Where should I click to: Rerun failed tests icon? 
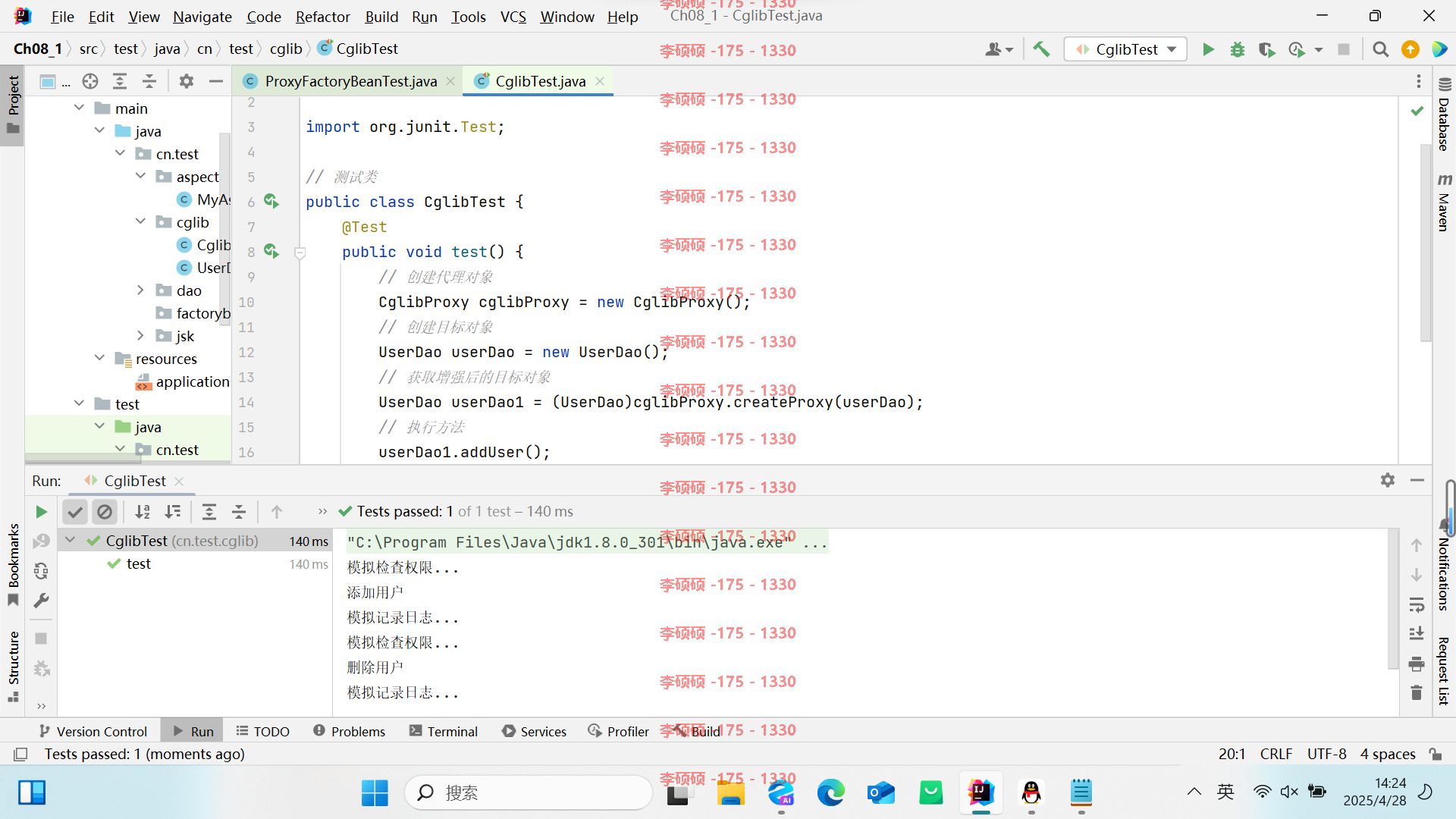(x=42, y=541)
